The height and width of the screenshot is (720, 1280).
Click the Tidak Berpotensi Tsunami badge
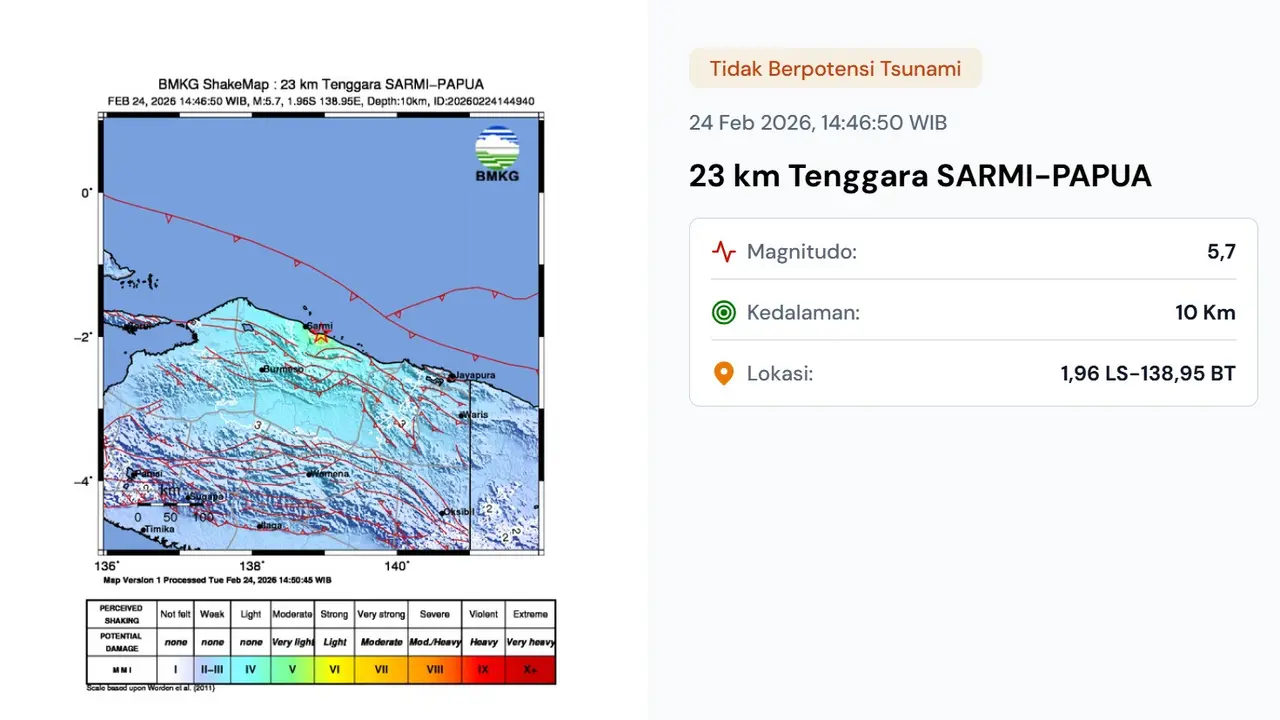(x=835, y=69)
